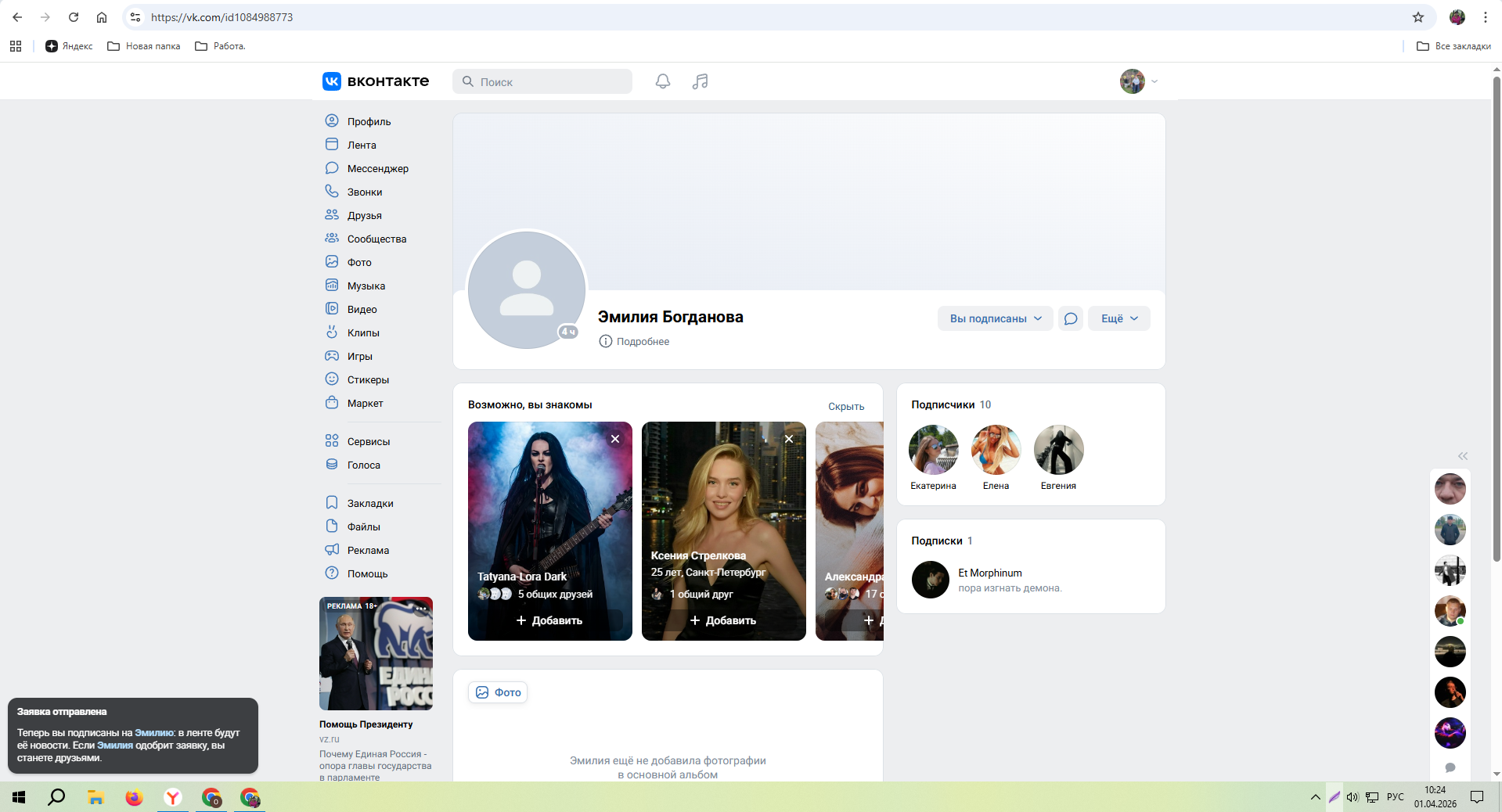Open the notifications bell icon
The image size is (1502, 812).
663,81
